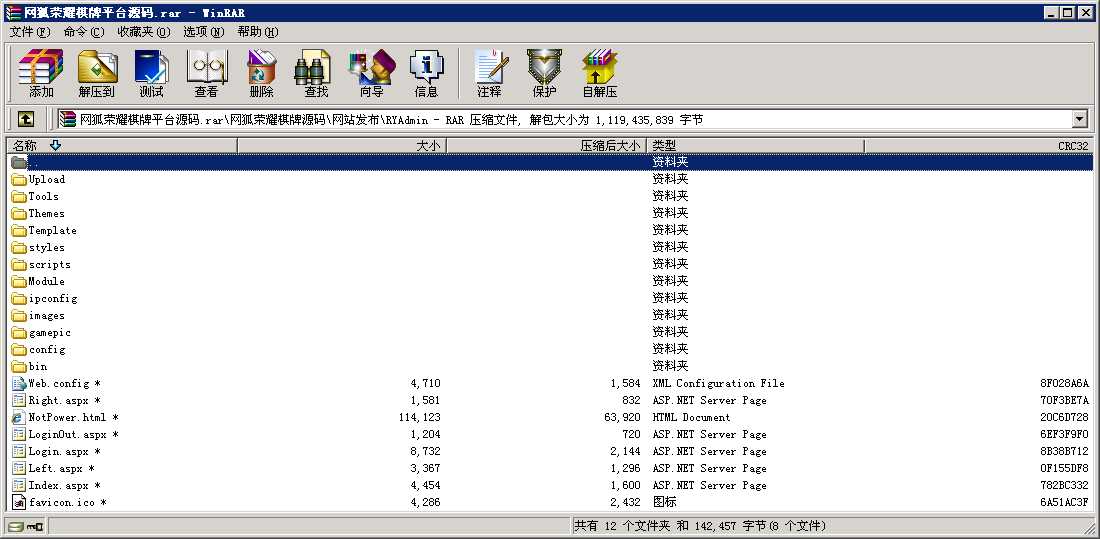The width and height of the screenshot is (1100, 539).
Task: Click the Delete (删除) toolbar icon
Action: 261,73
